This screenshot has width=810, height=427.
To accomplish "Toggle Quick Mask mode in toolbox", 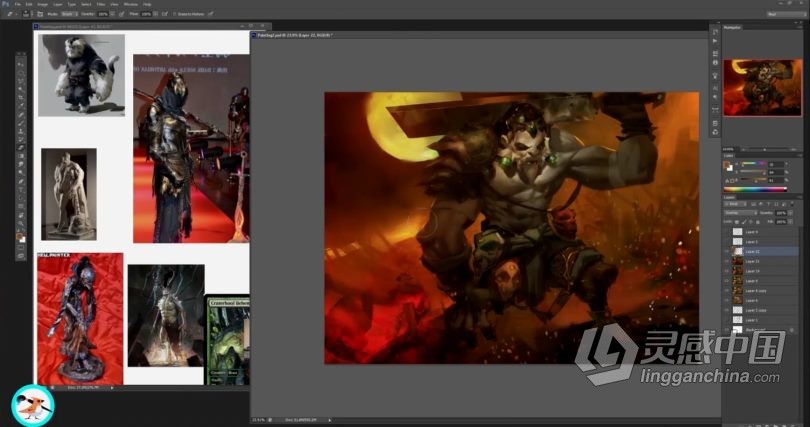I will [x=20, y=247].
